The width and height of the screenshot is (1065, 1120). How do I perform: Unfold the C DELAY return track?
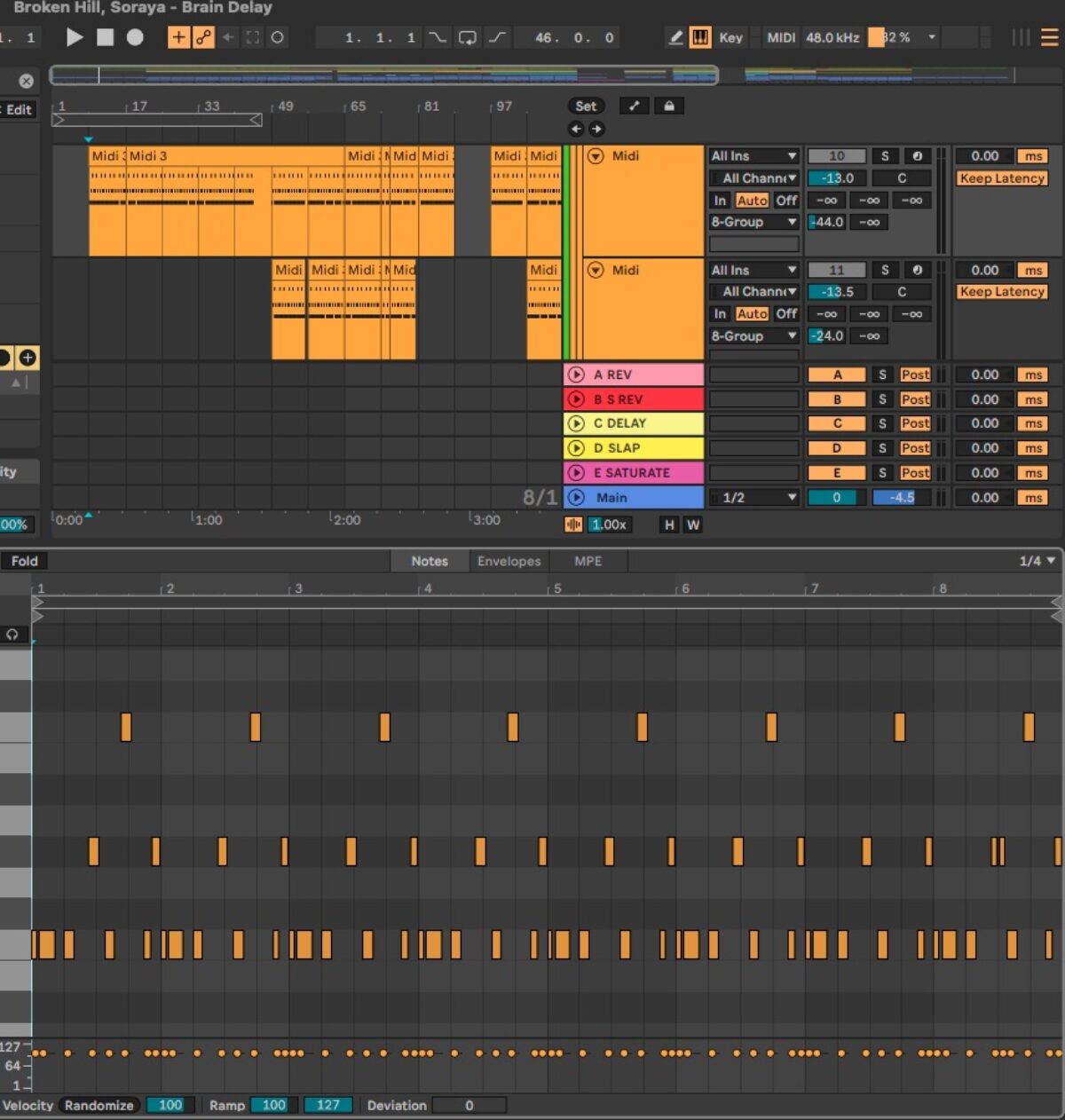coord(576,423)
